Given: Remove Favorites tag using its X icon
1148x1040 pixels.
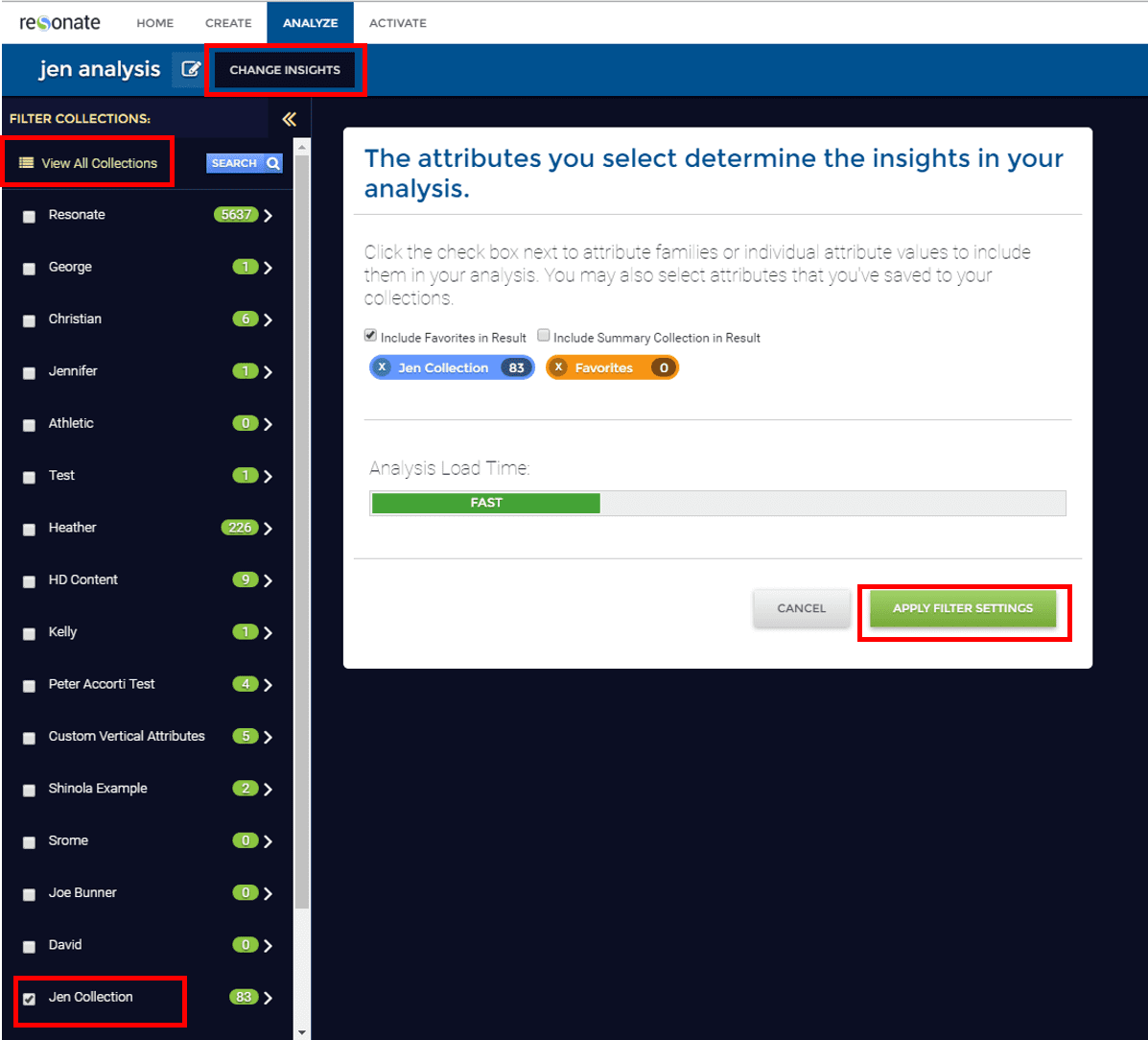Looking at the screenshot, I should tap(559, 367).
